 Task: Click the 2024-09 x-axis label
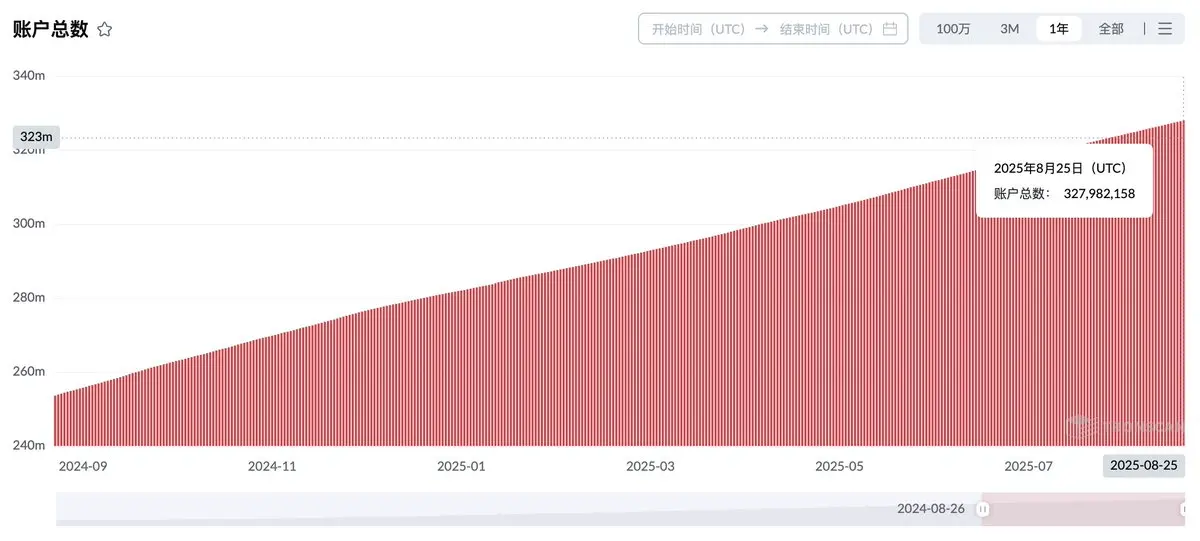coord(81,466)
